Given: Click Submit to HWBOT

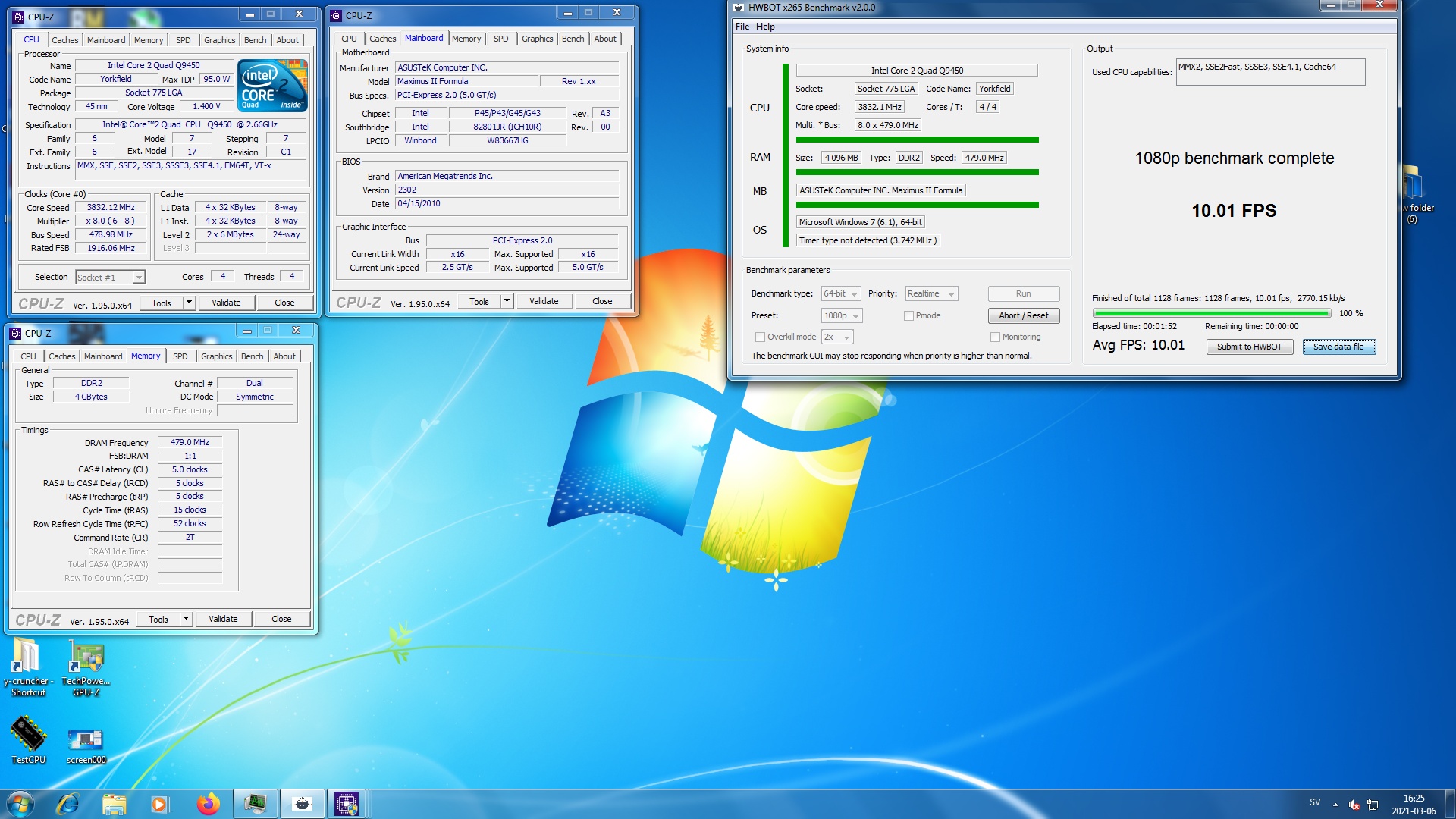Looking at the screenshot, I should click(1249, 347).
